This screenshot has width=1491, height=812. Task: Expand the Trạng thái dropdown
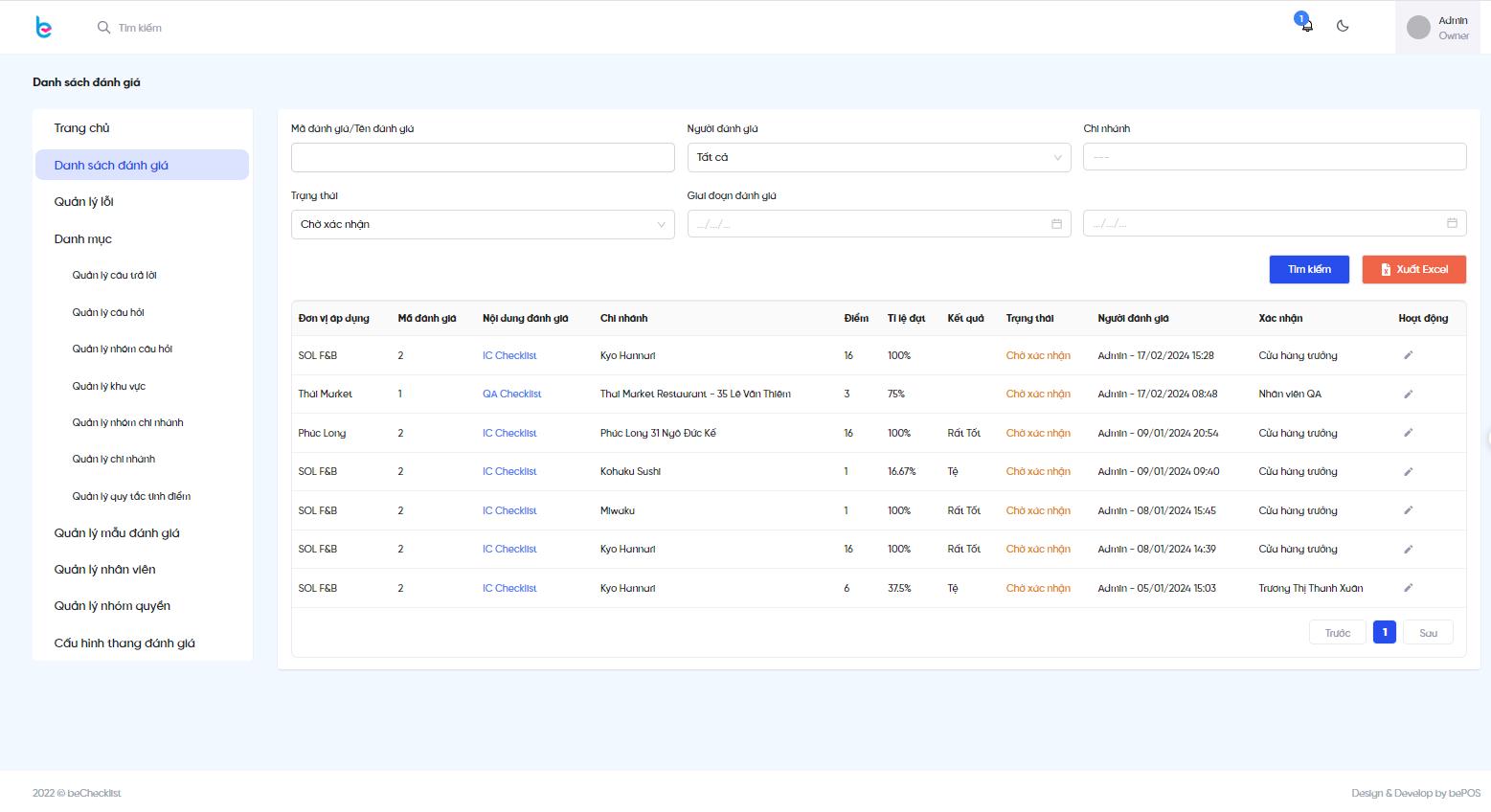tap(483, 224)
